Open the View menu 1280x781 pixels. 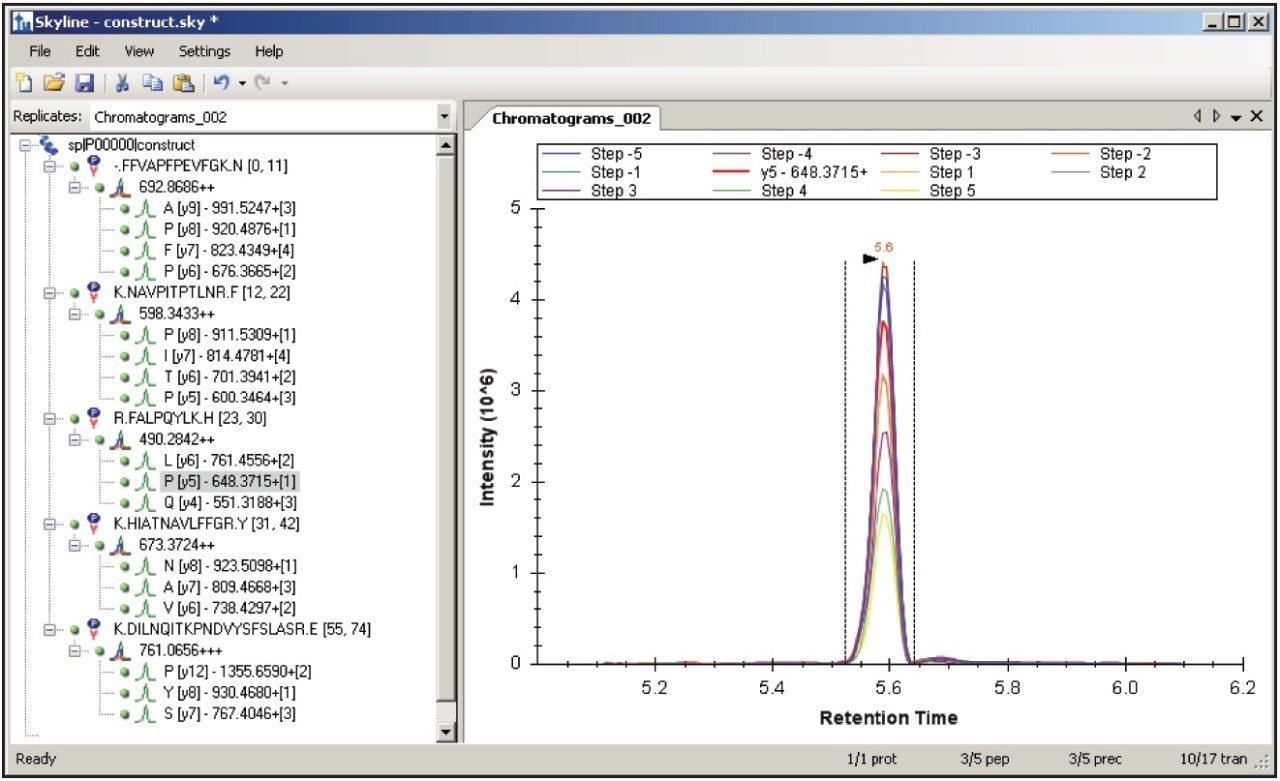click(x=139, y=51)
